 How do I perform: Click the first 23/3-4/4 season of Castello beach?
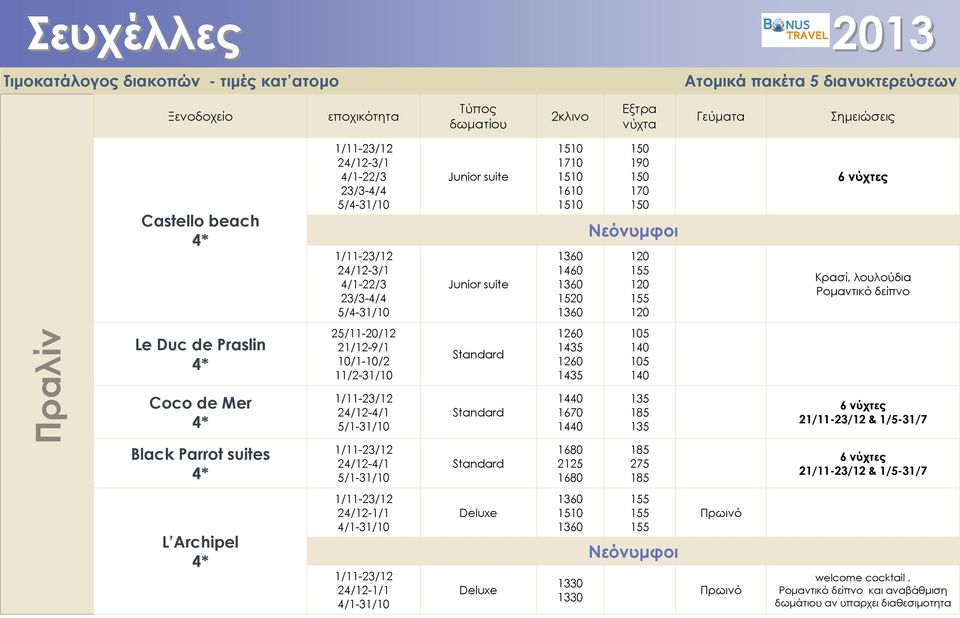click(364, 191)
